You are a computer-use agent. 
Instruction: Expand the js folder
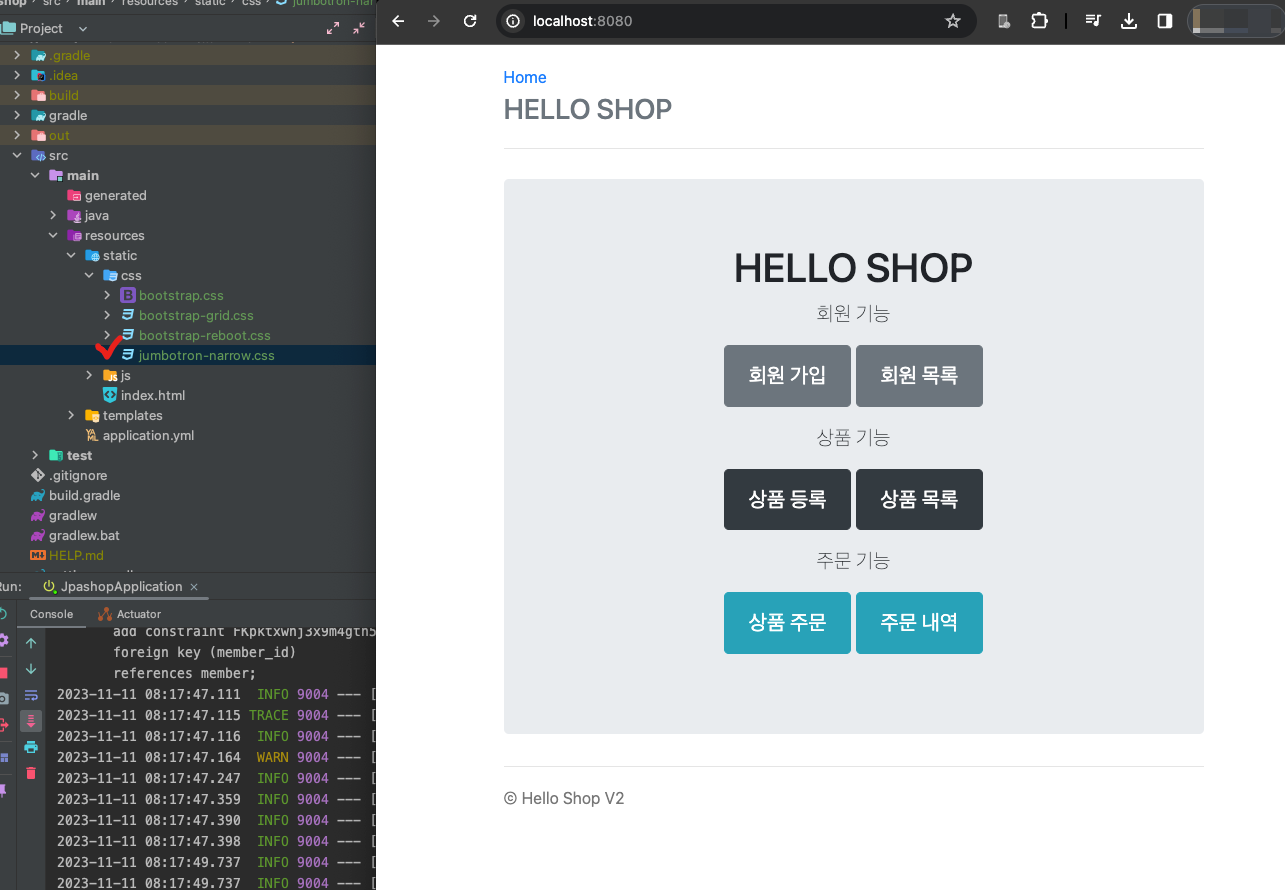click(89, 375)
